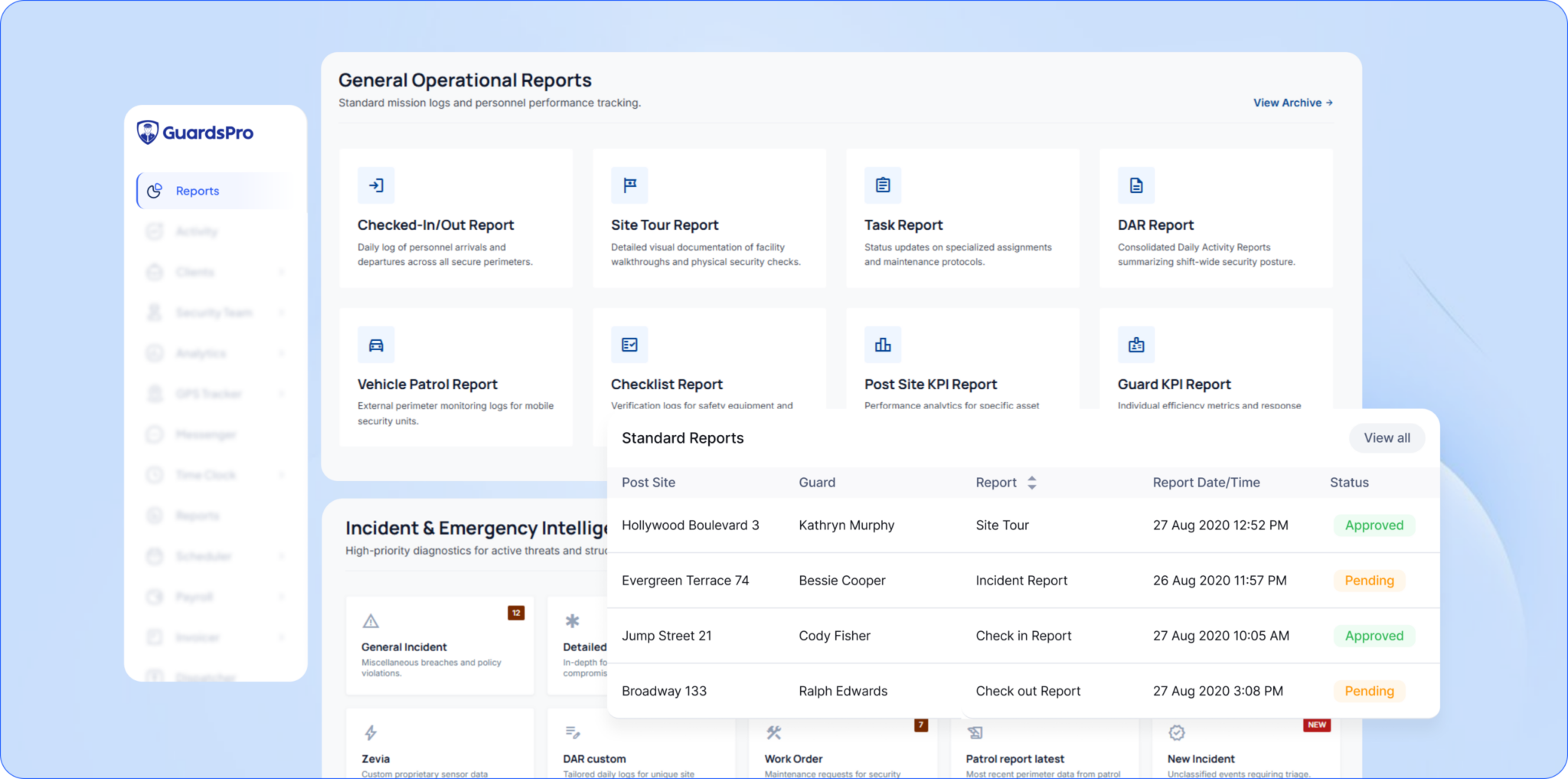Click the Checked-In/Out Report login arrow icon
1568x779 pixels.
tap(376, 185)
